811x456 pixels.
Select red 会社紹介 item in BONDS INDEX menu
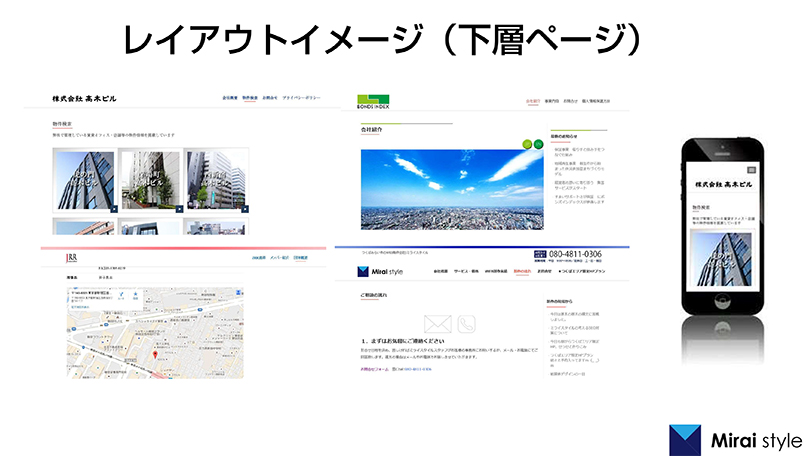[x=533, y=101]
